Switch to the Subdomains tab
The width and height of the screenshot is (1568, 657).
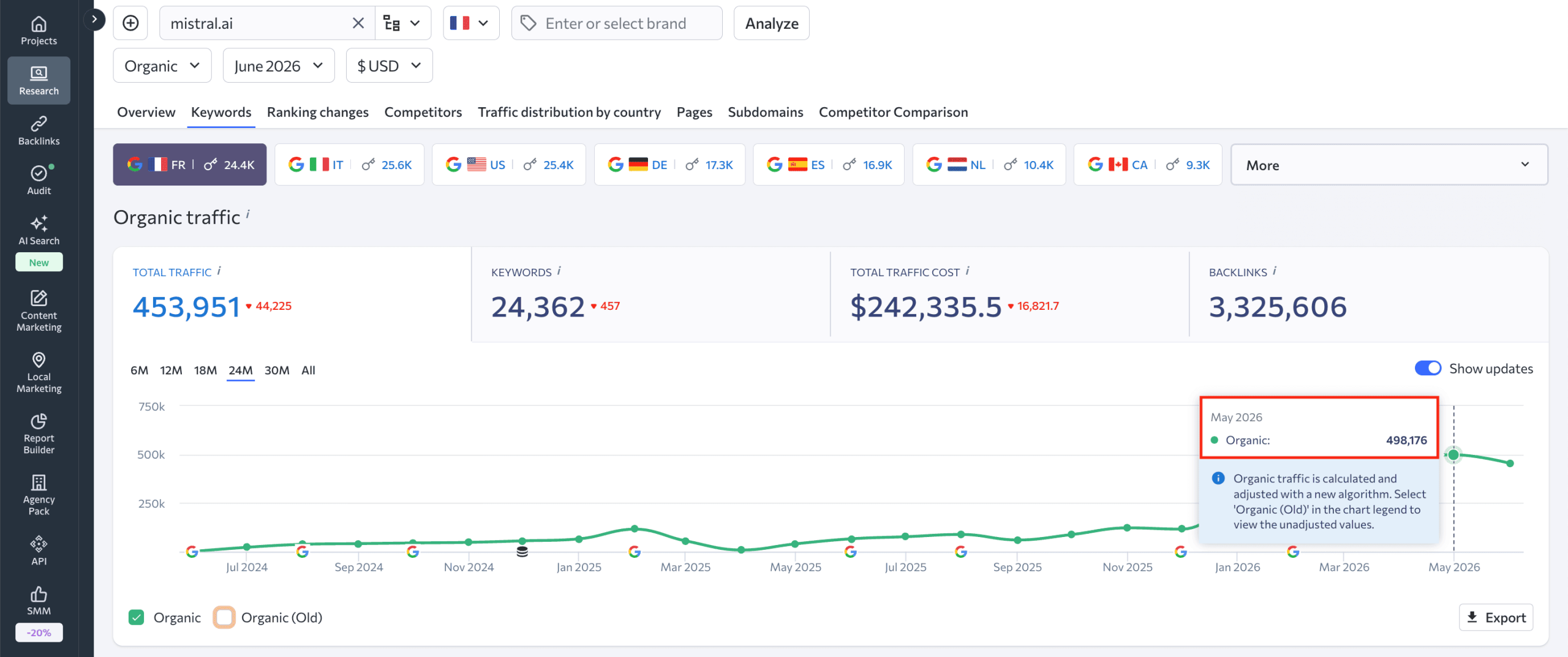tap(766, 112)
